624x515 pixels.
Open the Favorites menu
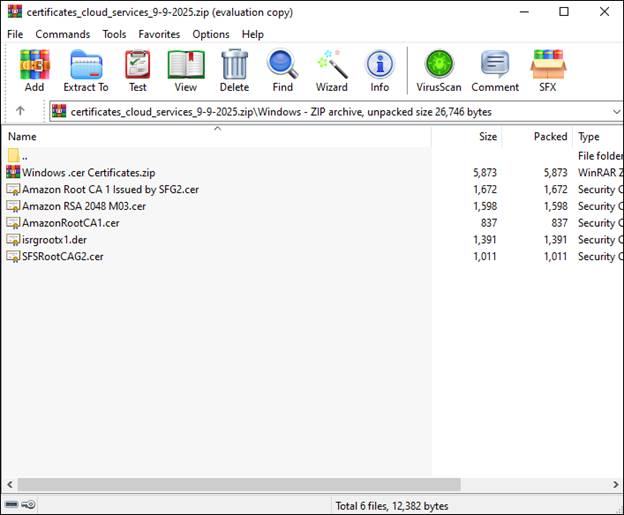click(x=159, y=34)
